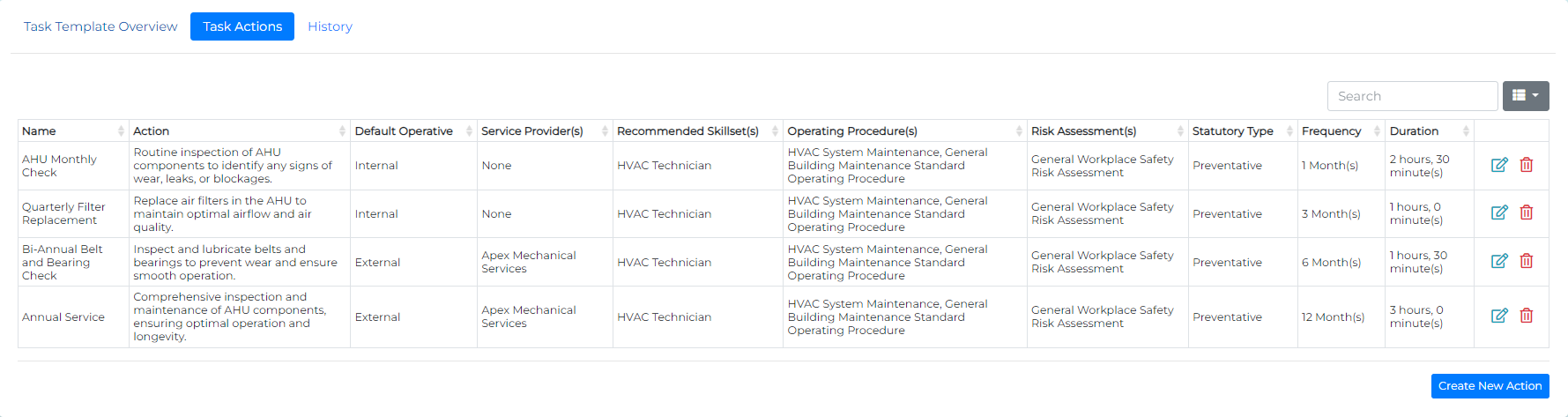Edit the Bi-Annual Belt and Bearing Check
The width and height of the screenshot is (1568, 417).
(1498, 261)
